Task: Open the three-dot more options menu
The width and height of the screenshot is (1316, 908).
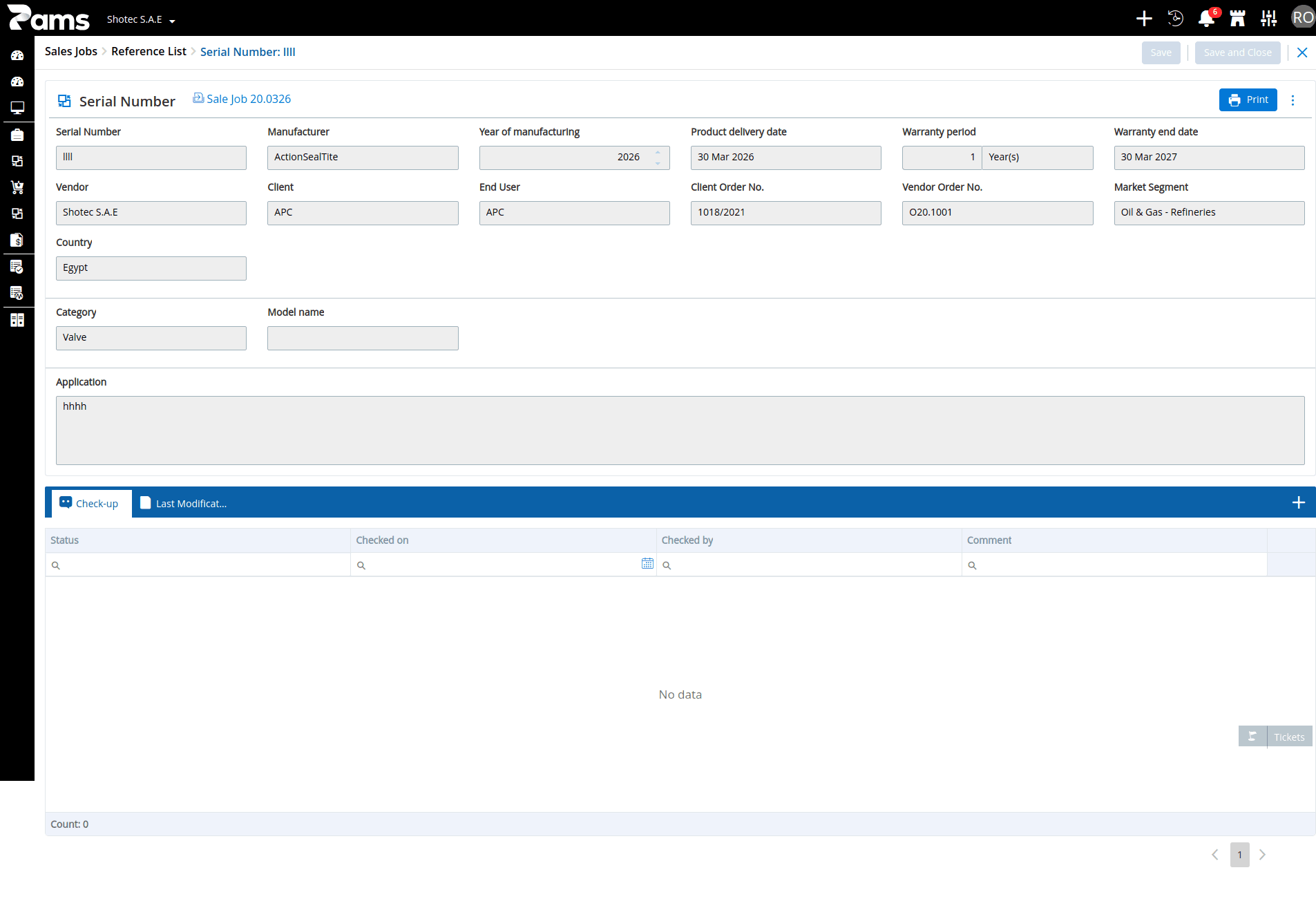Action: tap(1293, 100)
